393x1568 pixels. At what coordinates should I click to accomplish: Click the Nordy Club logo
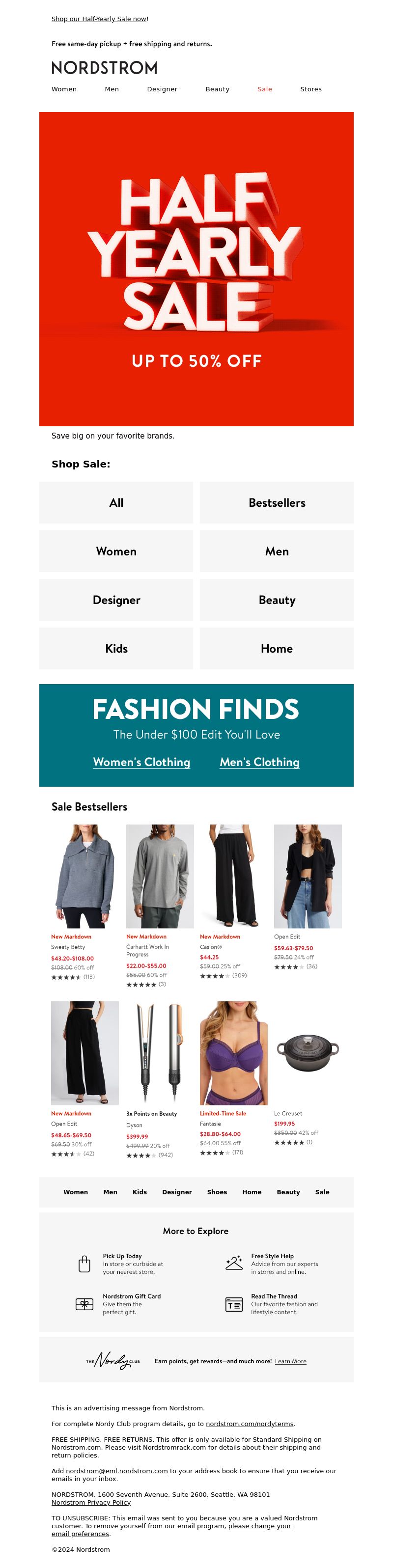tap(112, 1360)
